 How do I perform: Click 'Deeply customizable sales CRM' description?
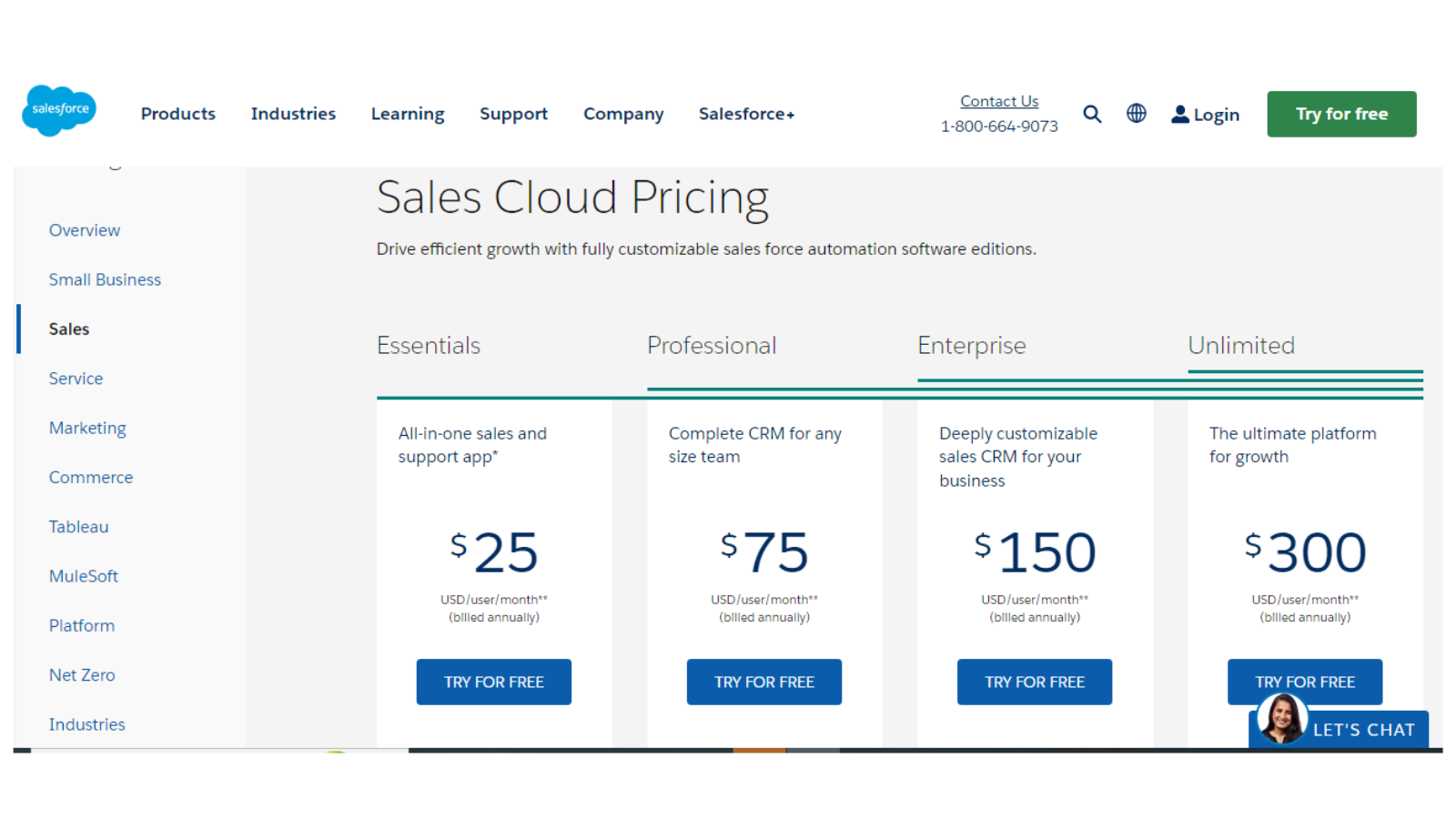coord(1018,457)
